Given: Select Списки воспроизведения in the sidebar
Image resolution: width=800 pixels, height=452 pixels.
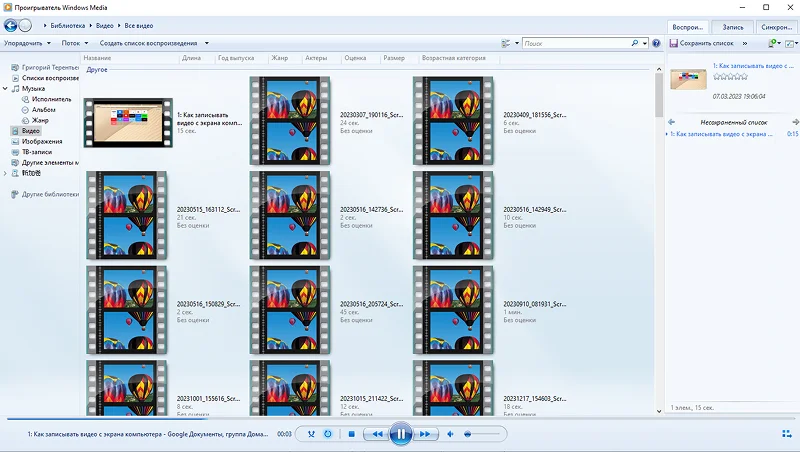Looking at the screenshot, I should pos(45,78).
